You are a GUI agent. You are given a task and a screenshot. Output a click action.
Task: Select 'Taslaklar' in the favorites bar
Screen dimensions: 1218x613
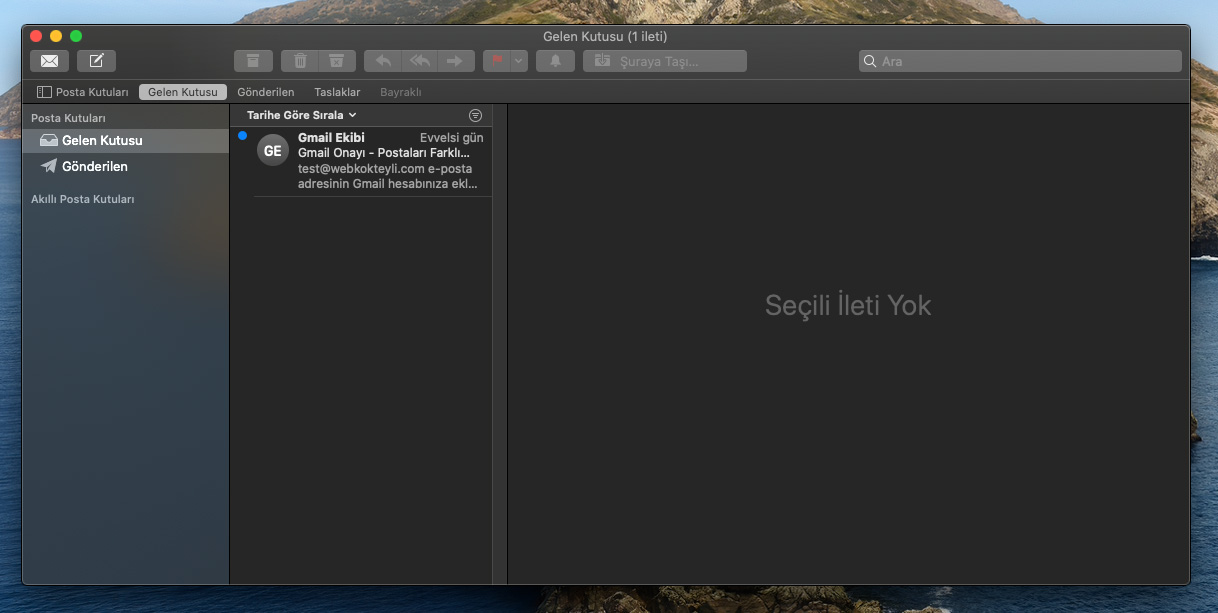337,92
